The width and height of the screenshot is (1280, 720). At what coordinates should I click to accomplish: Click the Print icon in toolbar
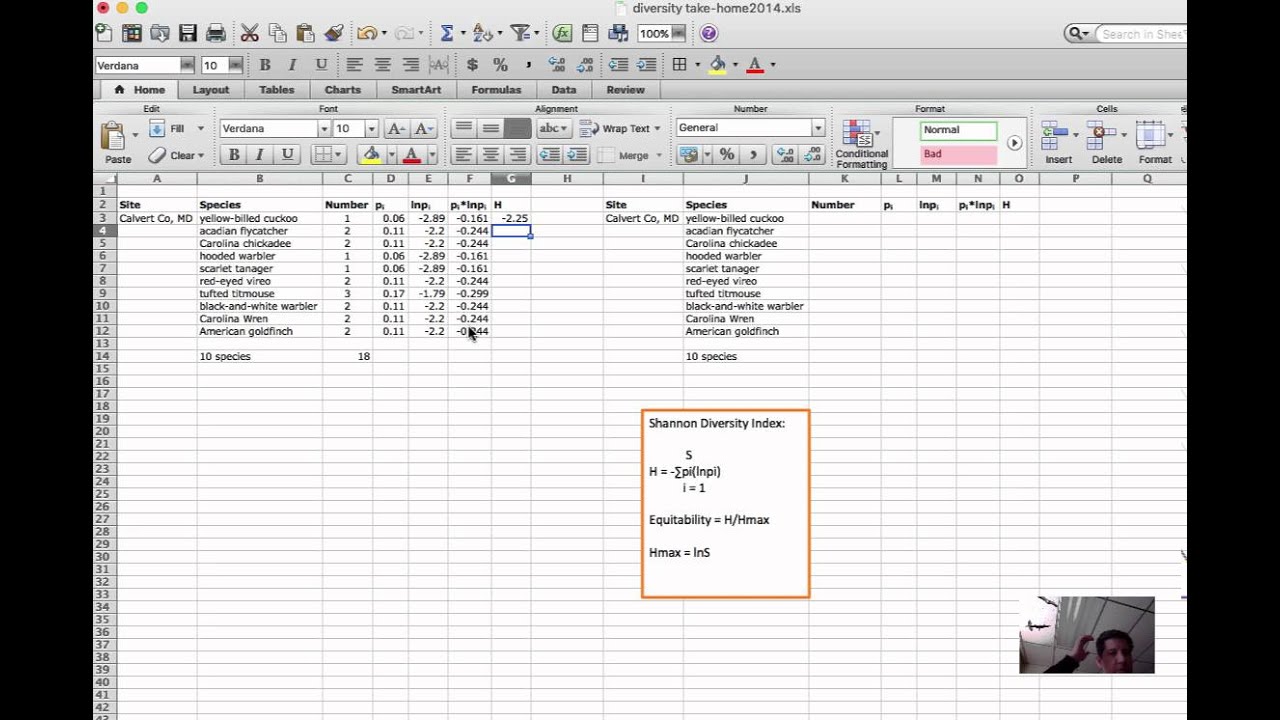[x=215, y=33]
